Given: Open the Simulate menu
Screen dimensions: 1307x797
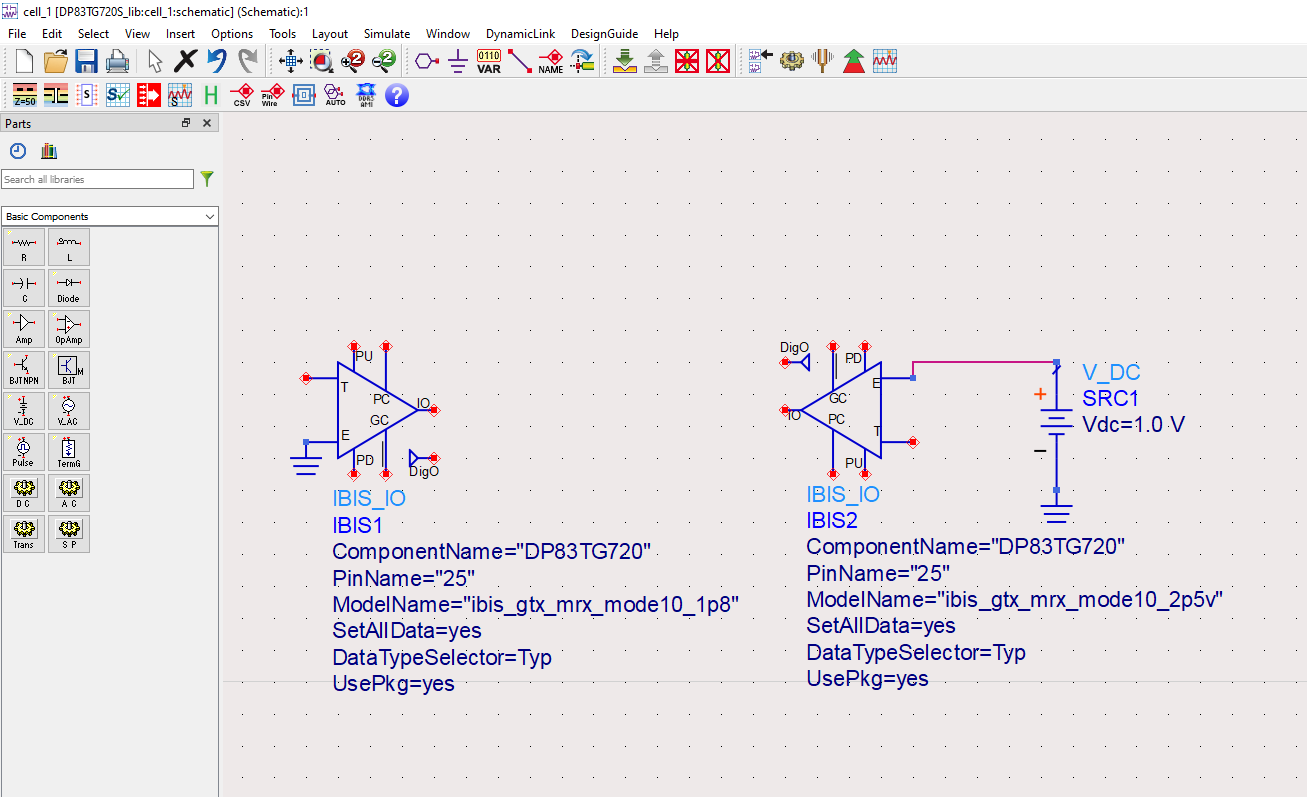Looking at the screenshot, I should click(387, 34).
